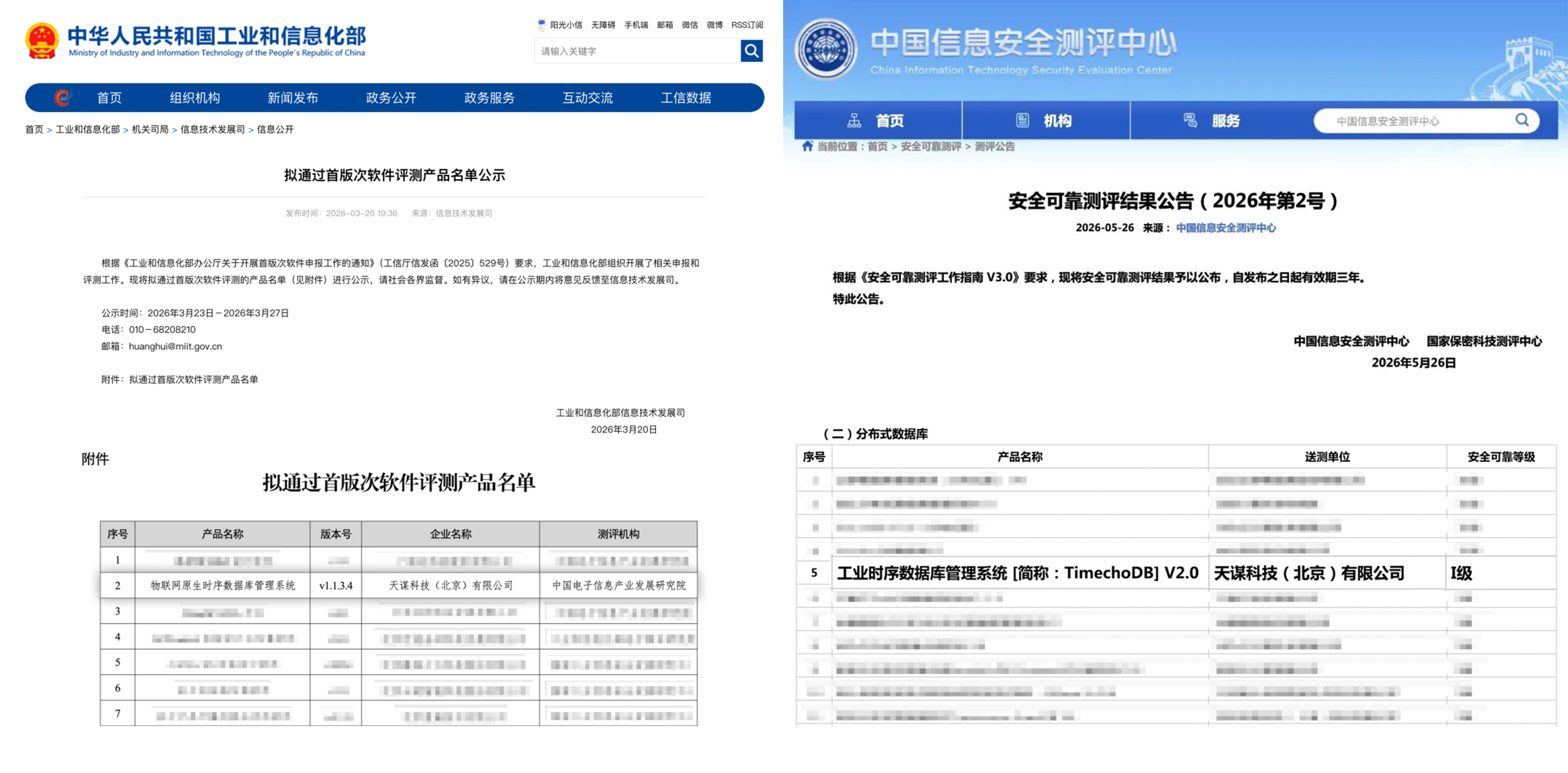Click 安全可靠测评 breadcrumb link

931,146
